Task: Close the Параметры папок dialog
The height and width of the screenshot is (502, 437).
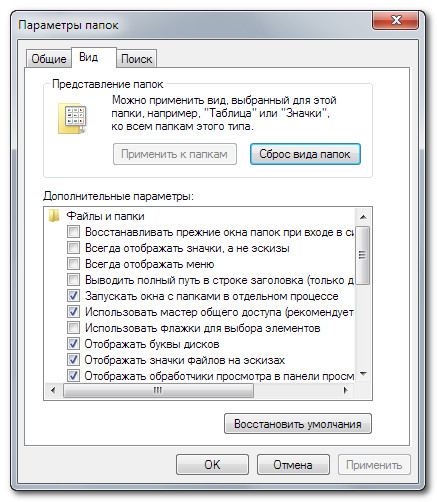Action: pyautogui.click(x=395, y=21)
